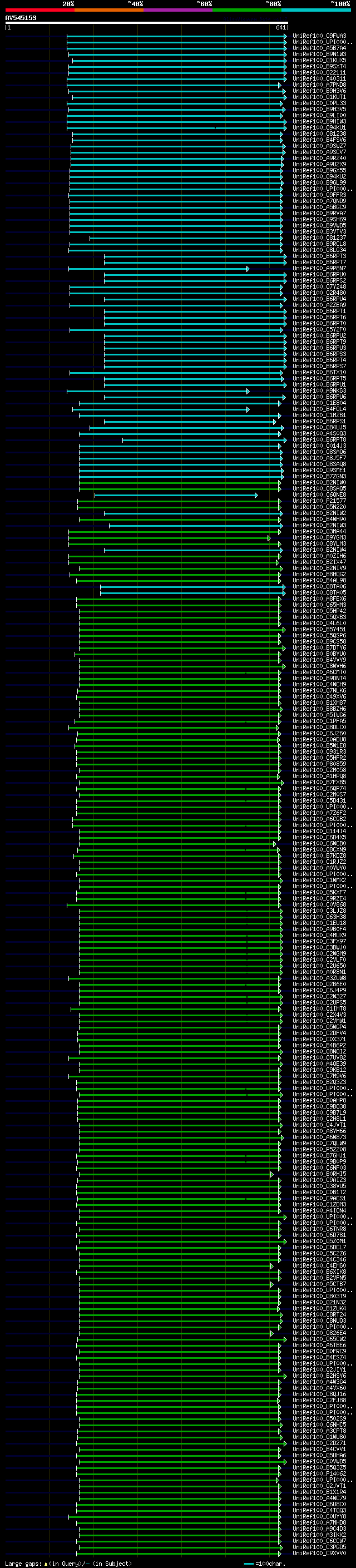
Task: Select label UniRef100_B2HSY6
Action: [319, 1376]
